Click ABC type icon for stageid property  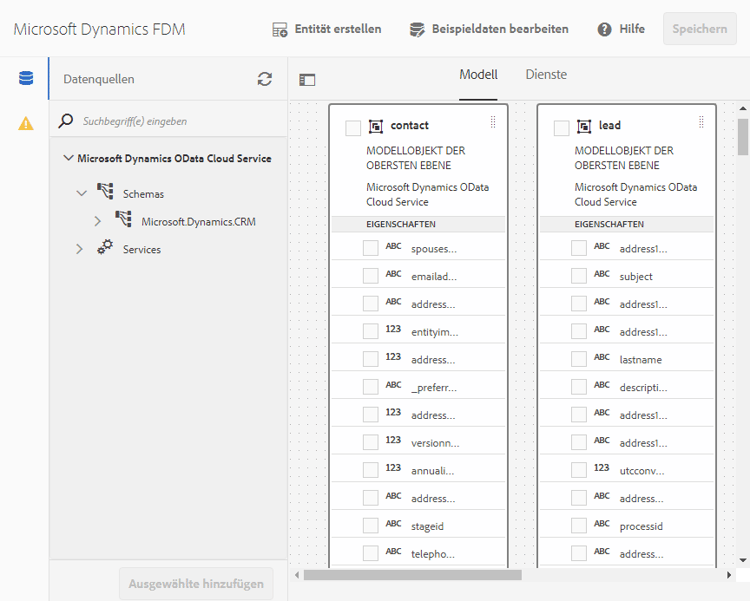(394, 523)
